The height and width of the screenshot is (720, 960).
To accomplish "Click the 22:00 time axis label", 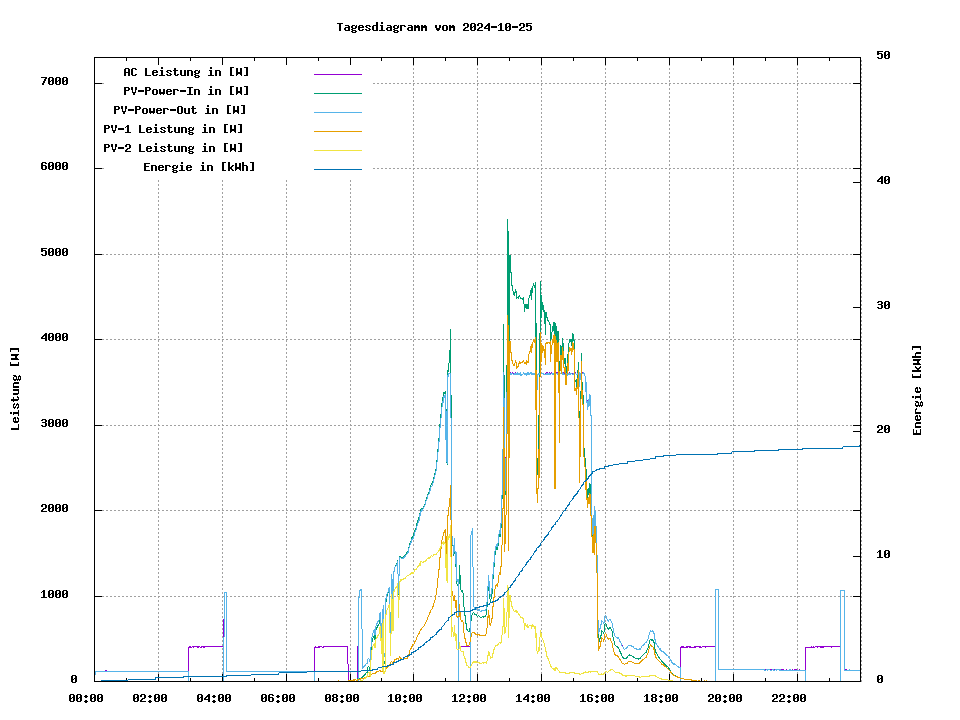I will click(x=789, y=698).
